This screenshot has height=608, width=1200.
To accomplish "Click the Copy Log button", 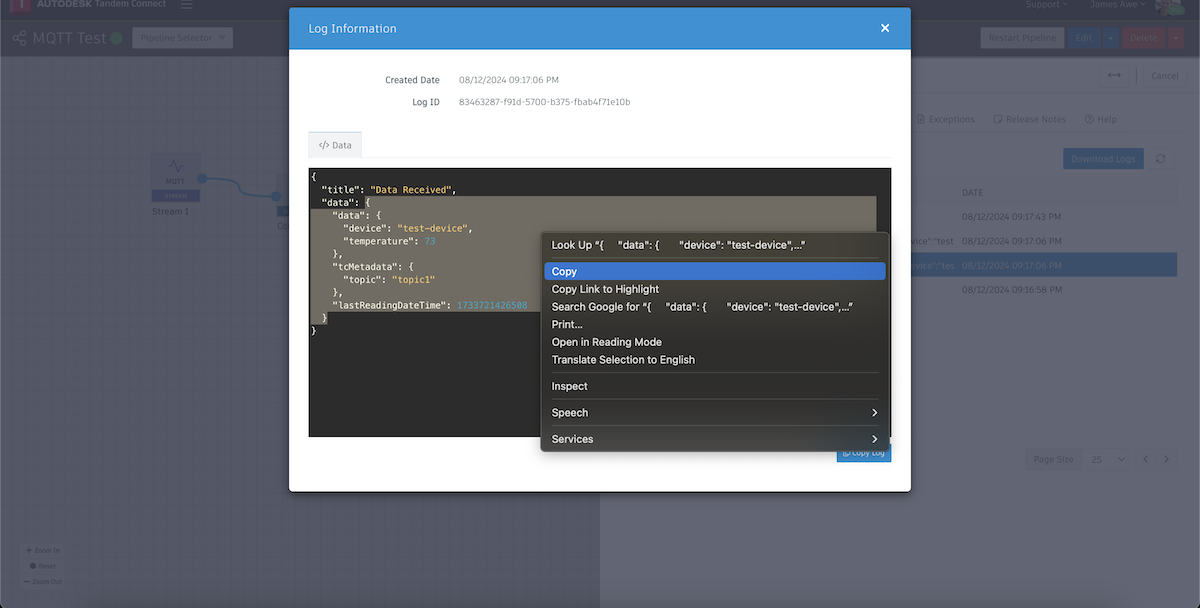I will point(863,452).
